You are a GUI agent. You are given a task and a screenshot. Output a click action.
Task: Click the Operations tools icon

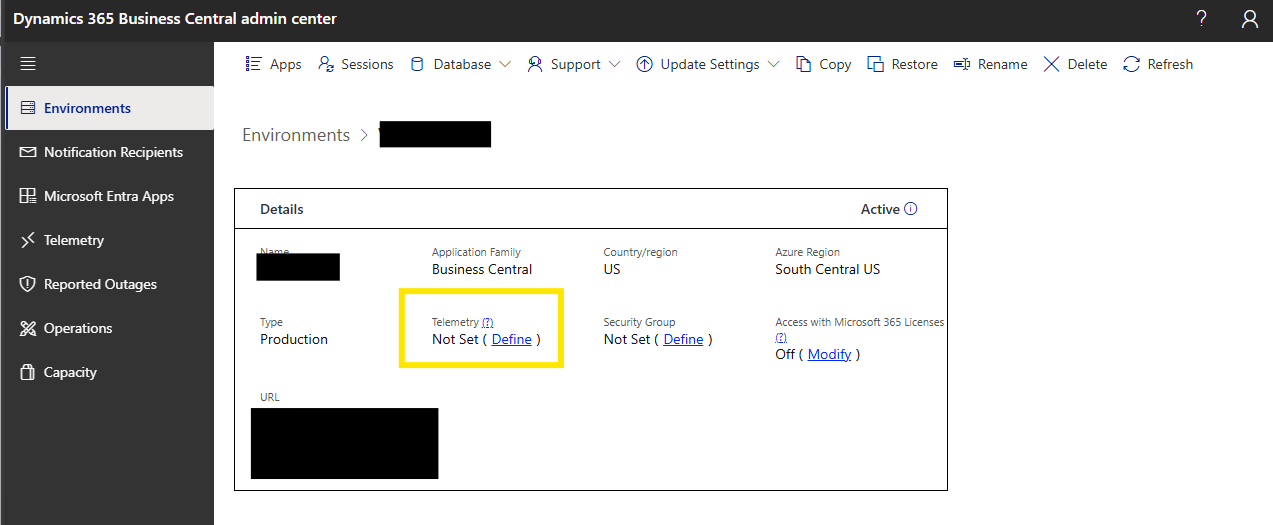pyautogui.click(x=28, y=328)
